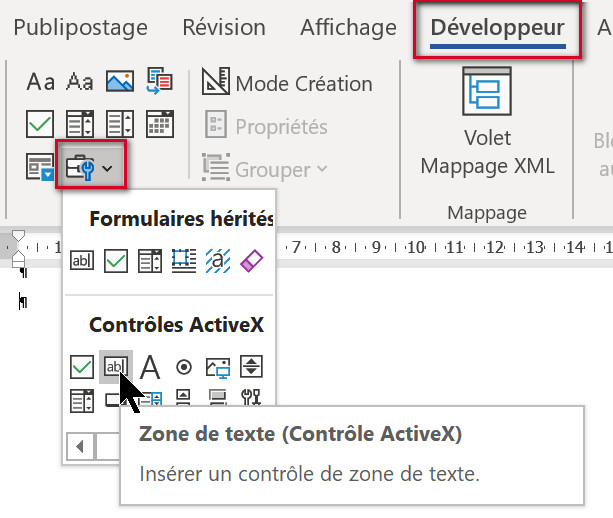Insert ActiveX image control
Screen dimensions: 613x518
pyautogui.click(x=218, y=367)
